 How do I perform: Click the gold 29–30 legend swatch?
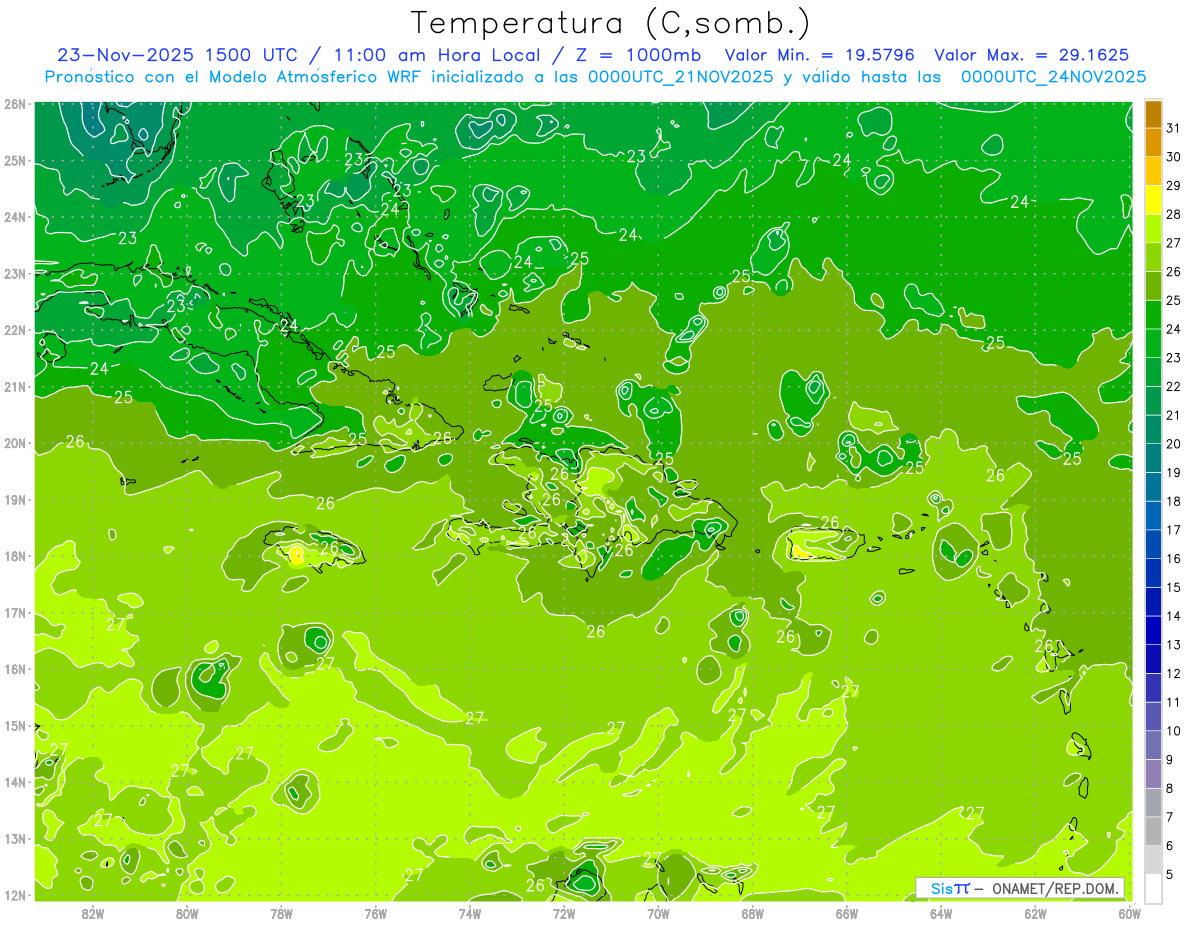pos(1153,171)
